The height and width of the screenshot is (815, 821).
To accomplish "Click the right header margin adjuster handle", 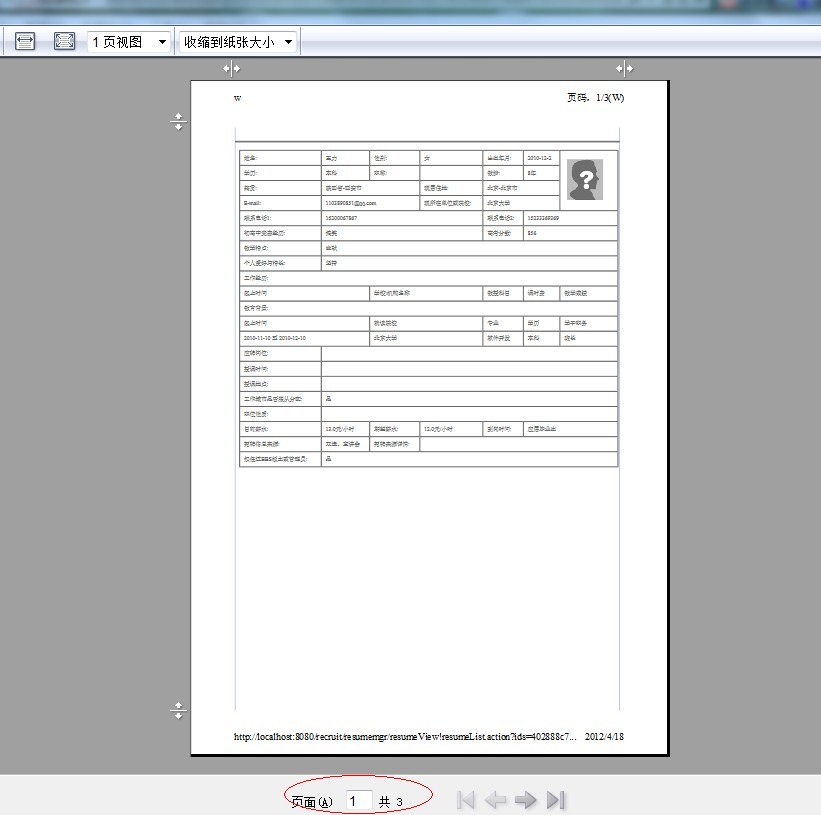I will click(x=626, y=68).
